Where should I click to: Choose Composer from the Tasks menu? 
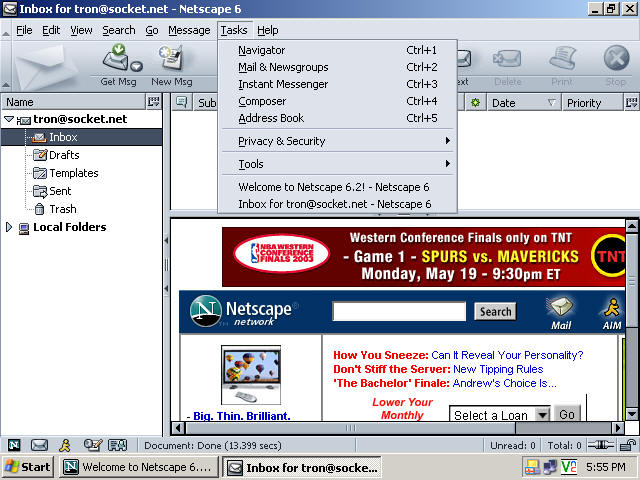click(337, 101)
